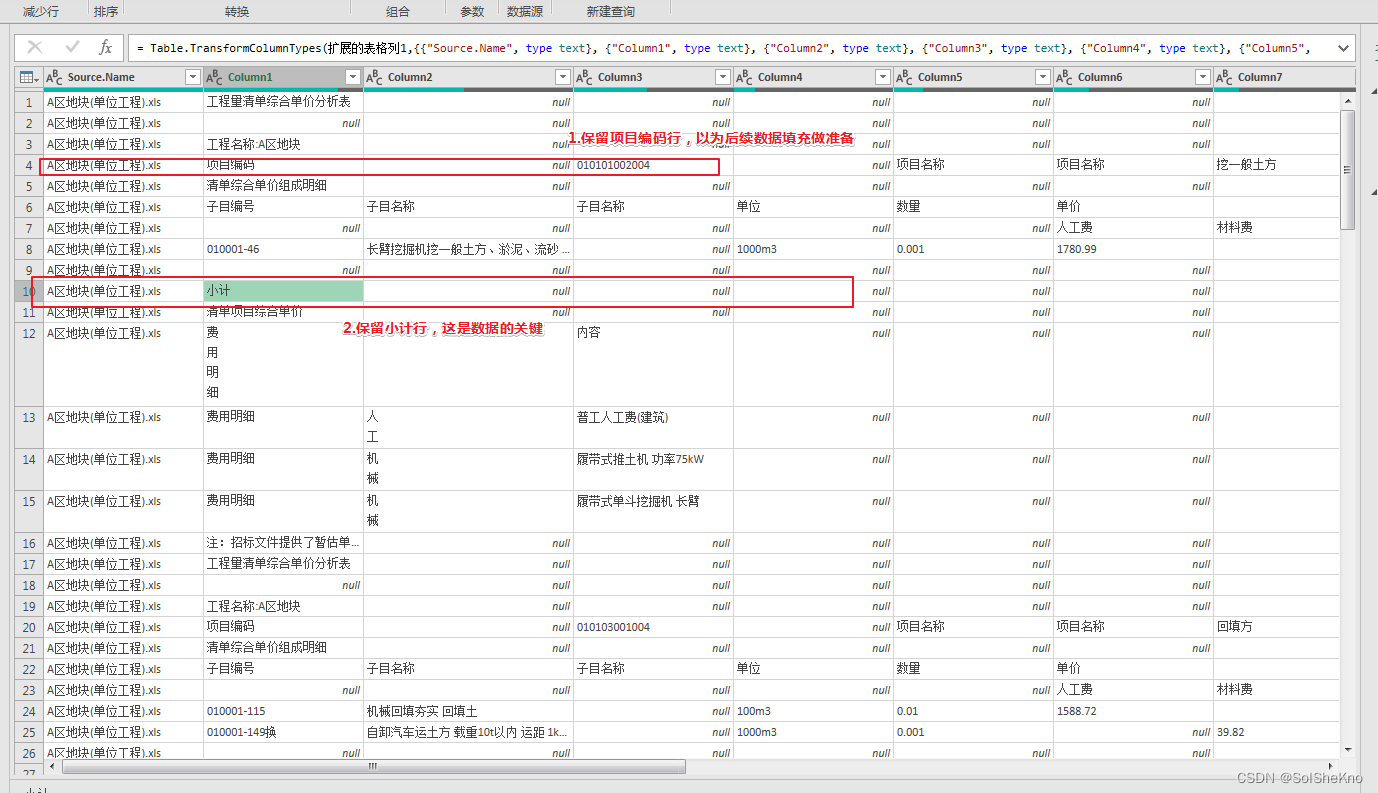Click horizontal scrollbar left arrow
Image resolution: width=1378 pixels, height=793 pixels.
coord(54,767)
